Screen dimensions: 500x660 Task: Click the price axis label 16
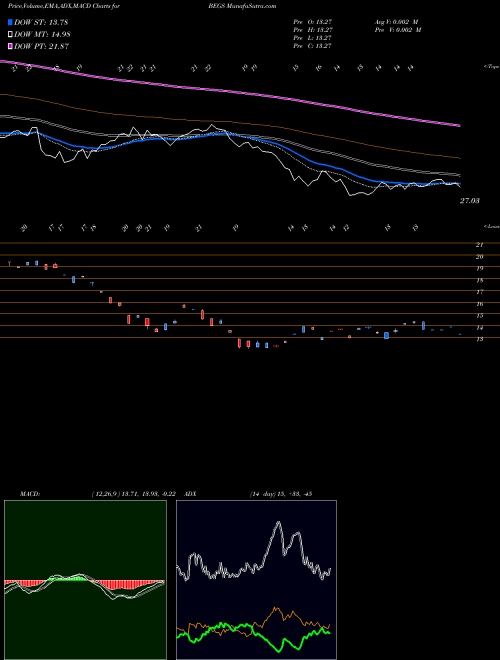tap(479, 304)
